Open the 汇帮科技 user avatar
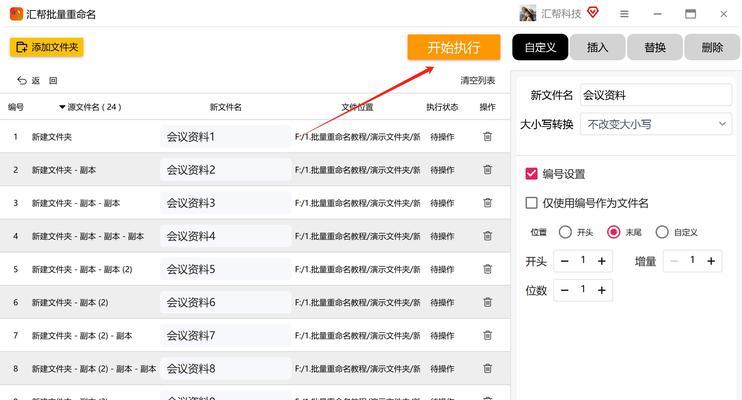The width and height of the screenshot is (742, 400). tap(527, 14)
